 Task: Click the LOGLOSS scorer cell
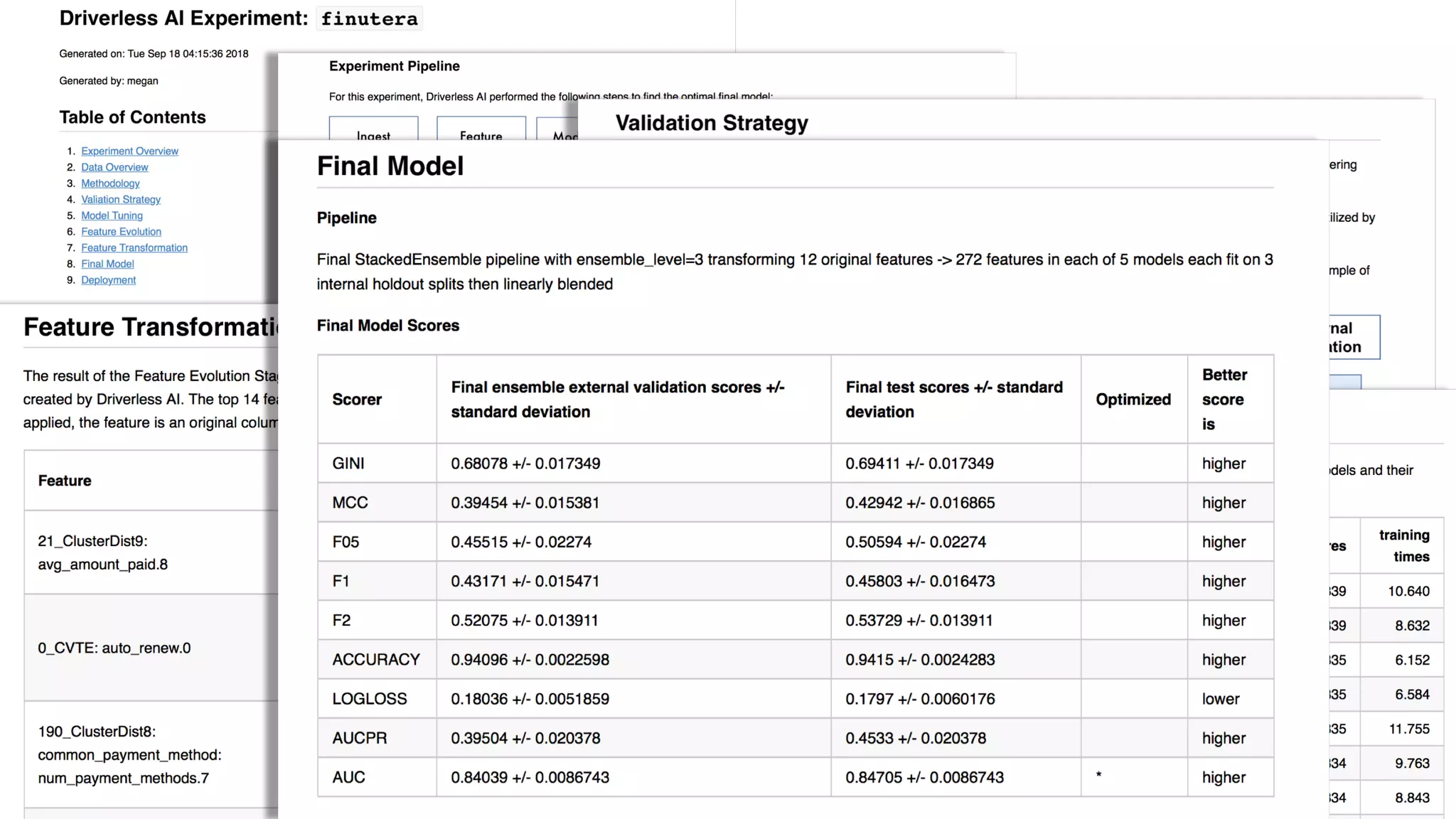click(x=370, y=699)
